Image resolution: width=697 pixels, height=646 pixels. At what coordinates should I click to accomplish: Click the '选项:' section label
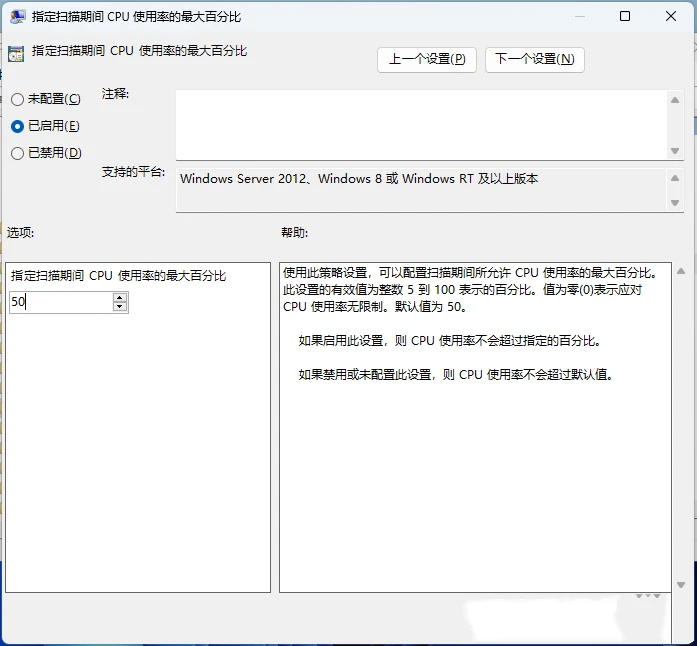point(20,233)
